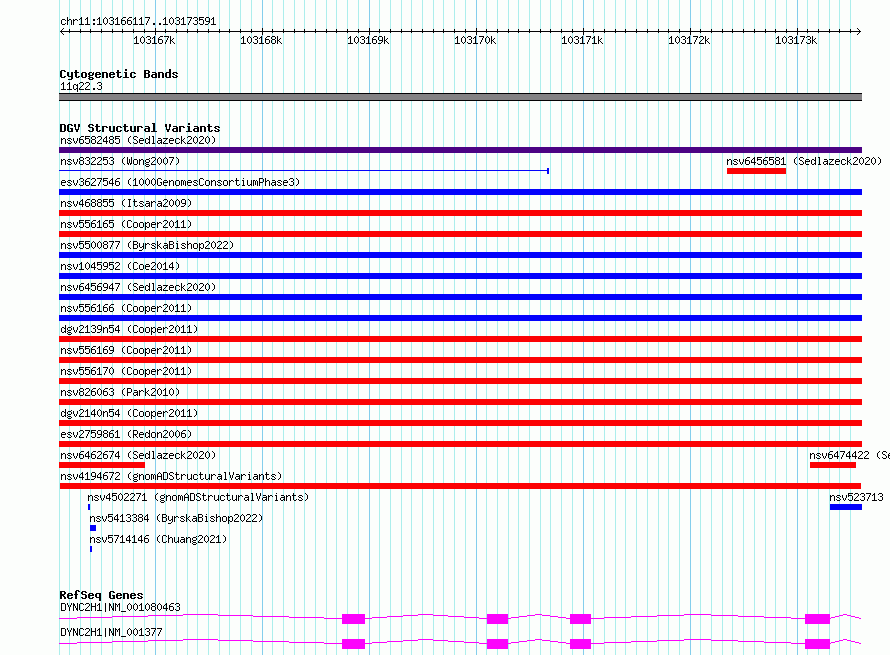Select first exon of DYNC2H1|NM_001080463
The width and height of the screenshot is (890, 655).
353,619
